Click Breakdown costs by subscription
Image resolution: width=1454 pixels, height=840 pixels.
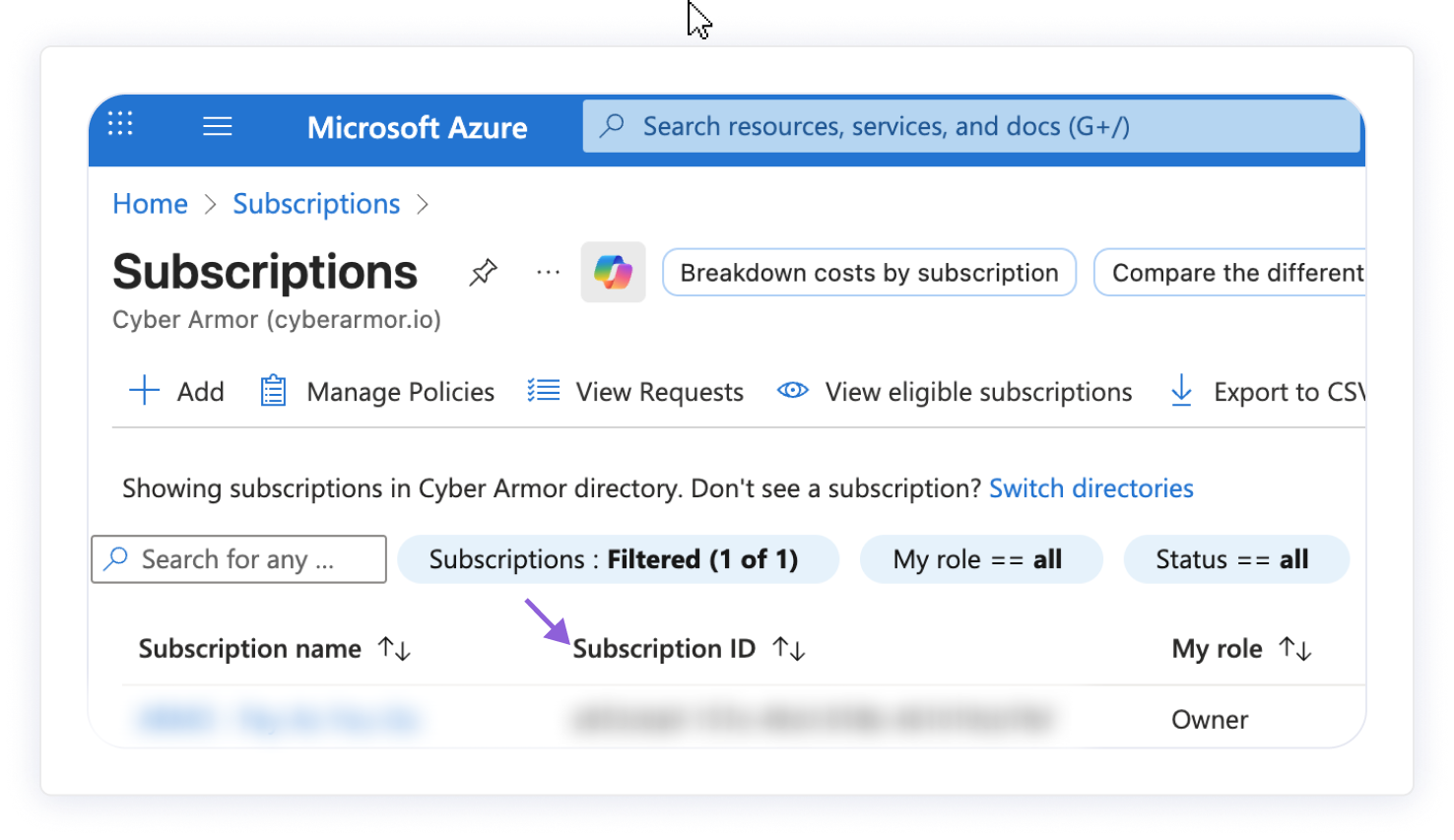point(869,273)
